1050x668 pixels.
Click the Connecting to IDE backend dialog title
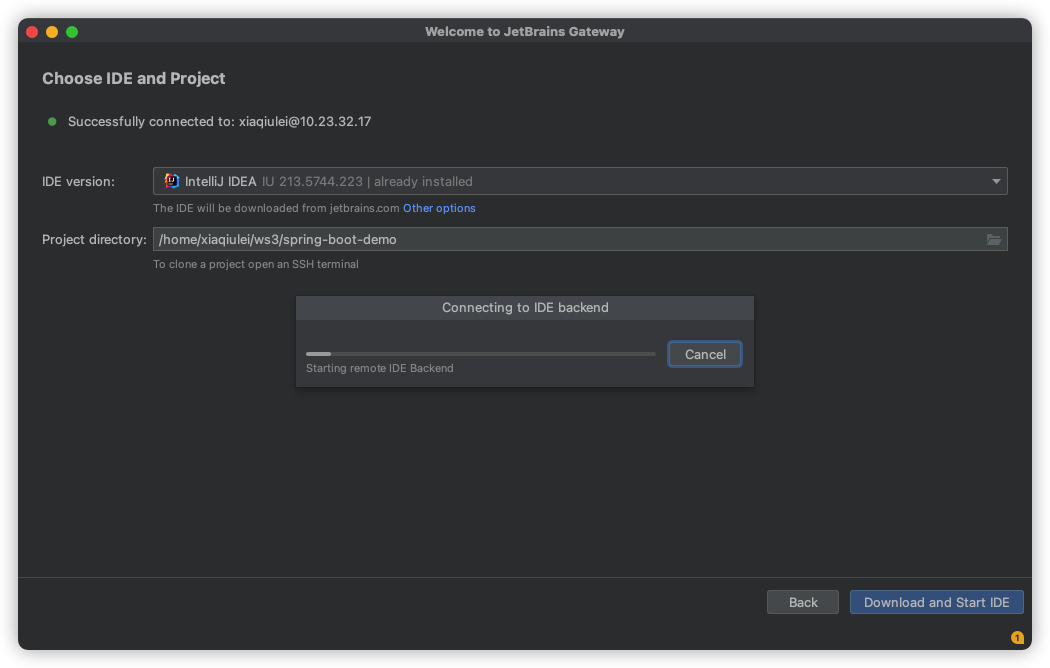525,307
